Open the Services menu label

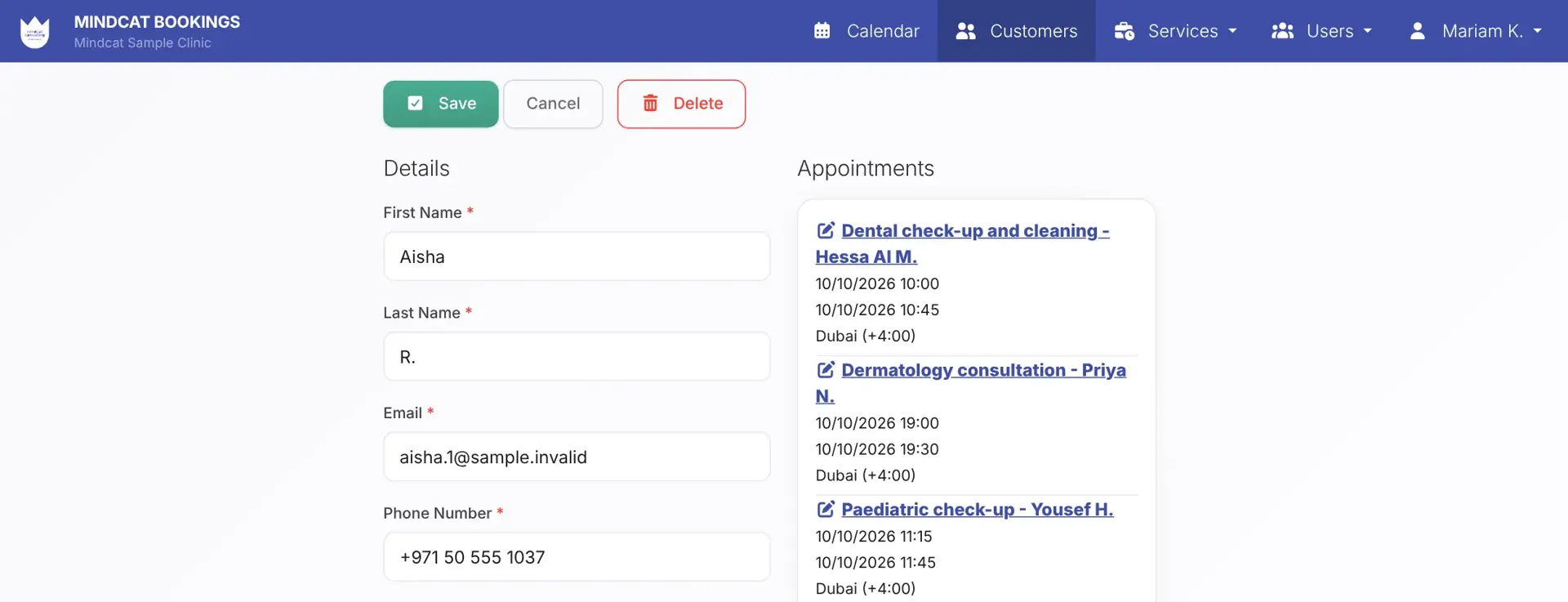pos(1183,31)
